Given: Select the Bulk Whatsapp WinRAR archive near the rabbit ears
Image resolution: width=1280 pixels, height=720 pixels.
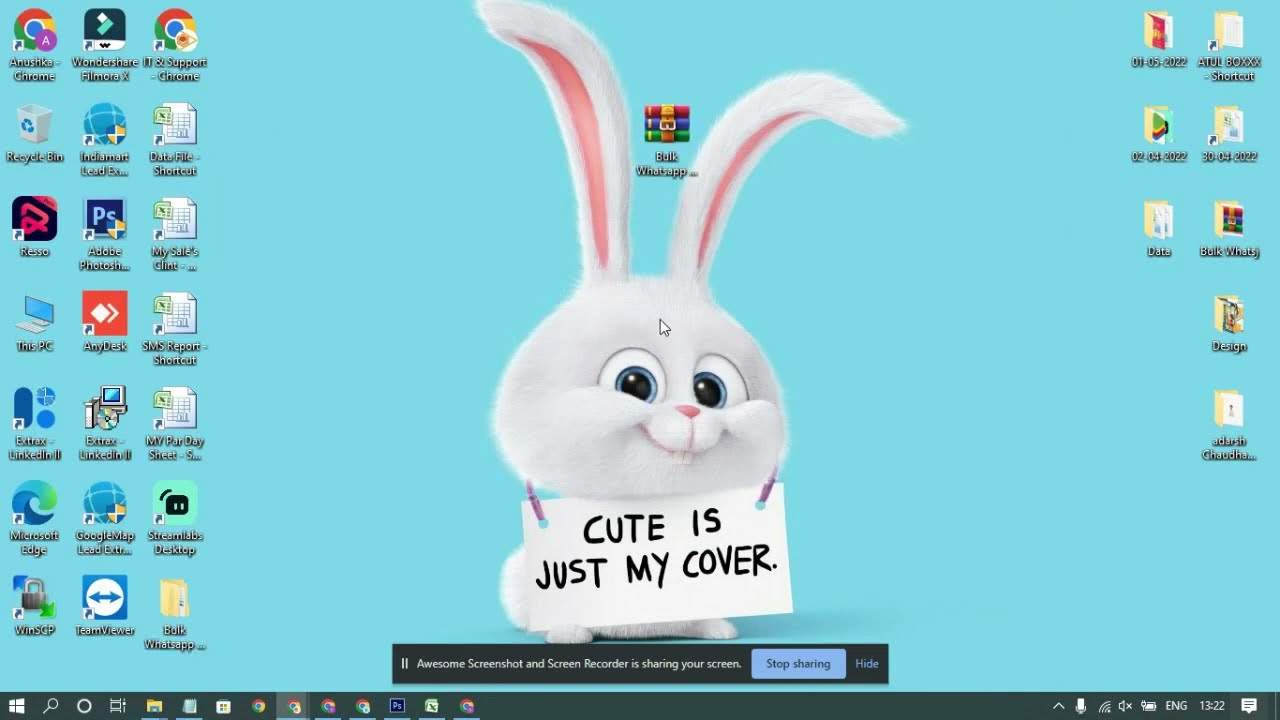Looking at the screenshot, I should tap(667, 141).
